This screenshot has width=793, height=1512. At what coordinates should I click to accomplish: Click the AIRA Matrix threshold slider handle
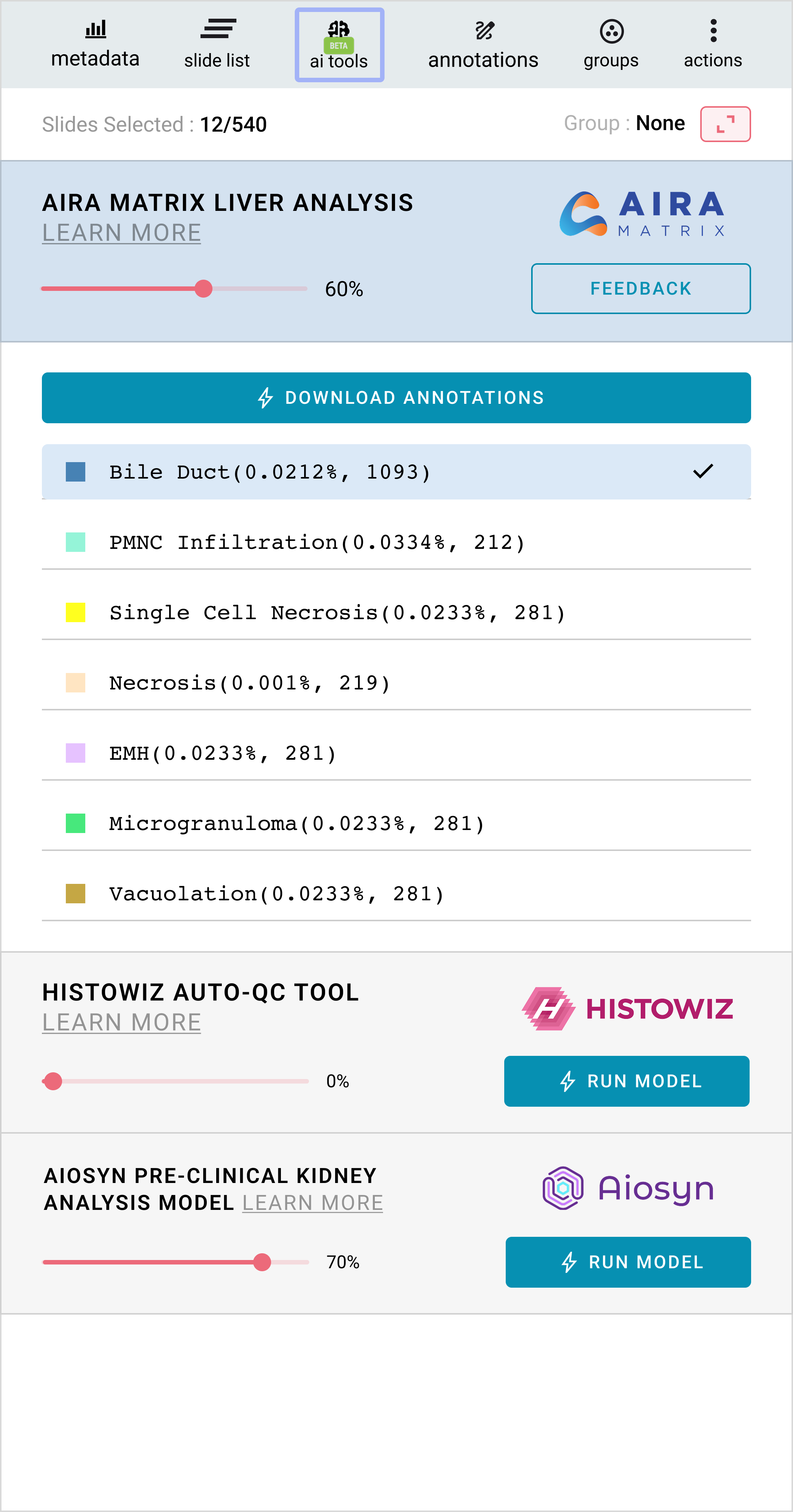(203, 289)
